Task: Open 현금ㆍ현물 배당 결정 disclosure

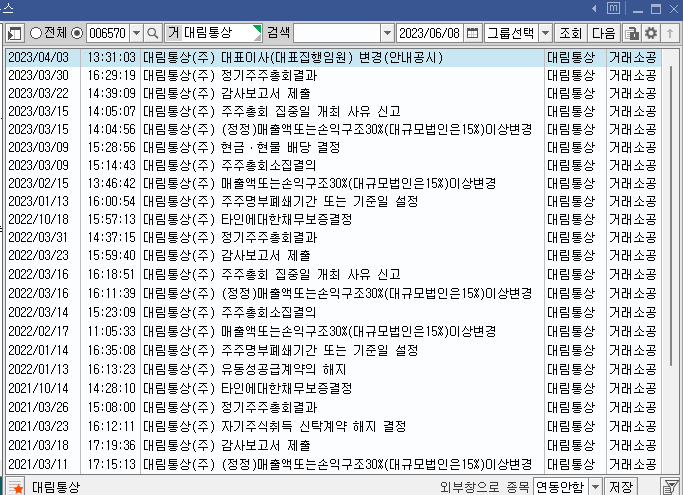Action: (242, 147)
